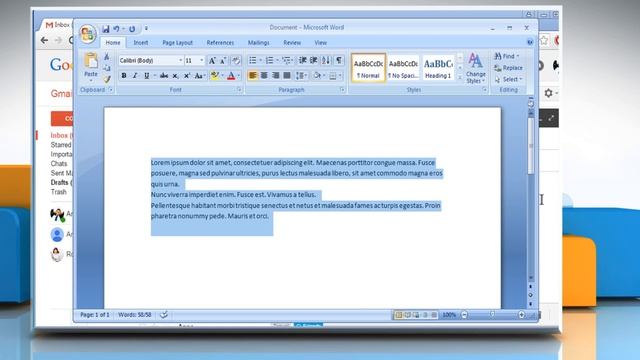This screenshot has width=640, height=360.
Task: Align text left
Action: (253, 76)
